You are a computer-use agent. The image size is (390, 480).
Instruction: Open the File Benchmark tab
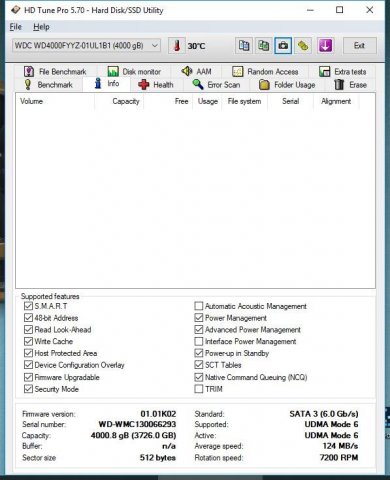pos(55,71)
